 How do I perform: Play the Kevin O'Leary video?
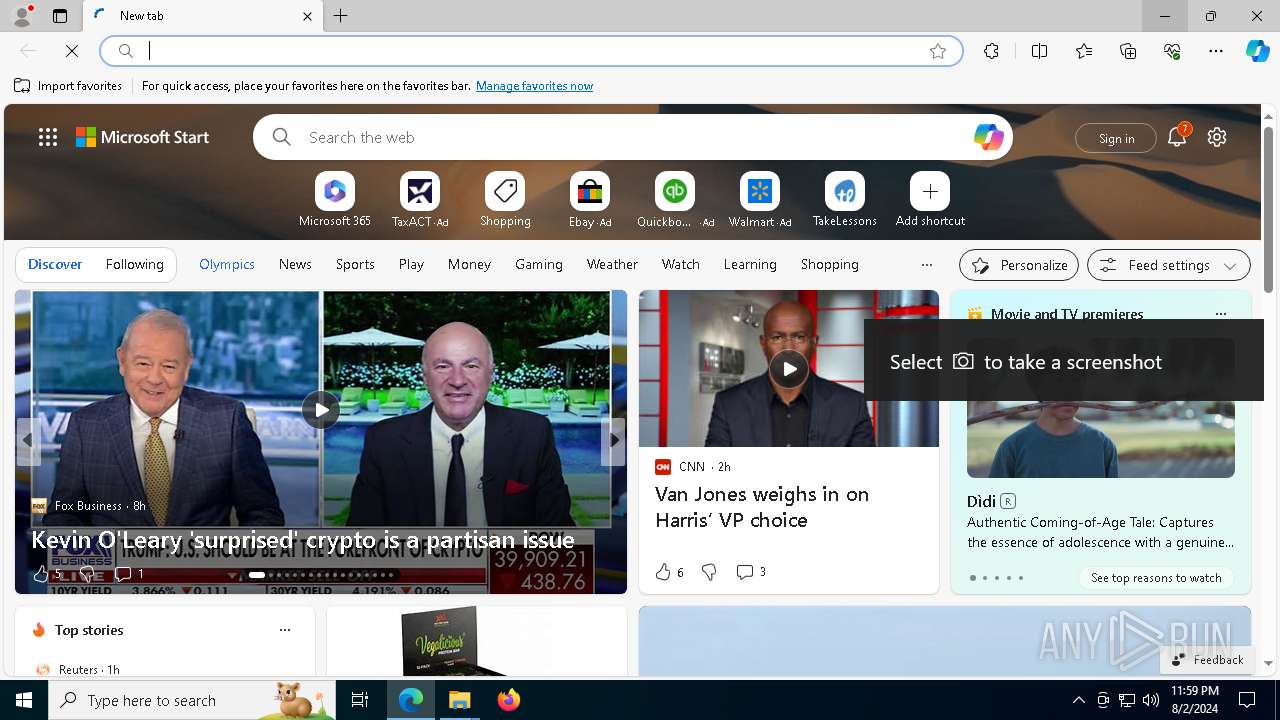pos(321,409)
